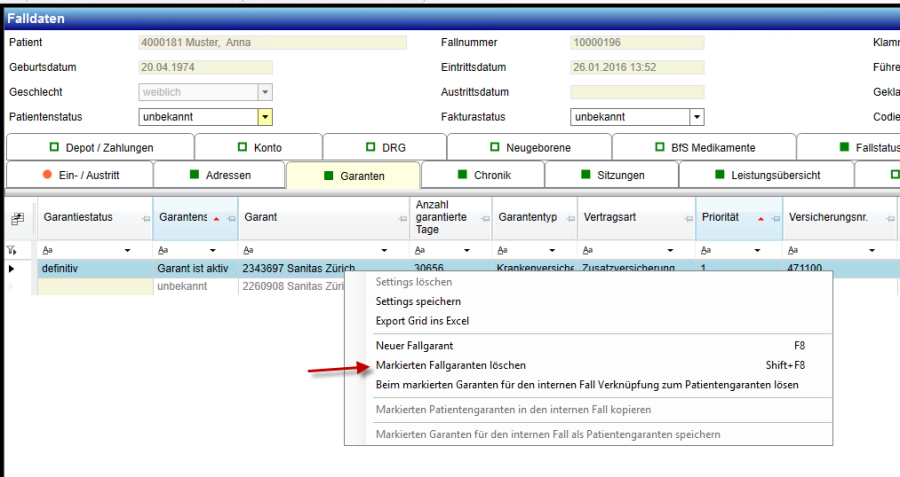Select cell '2343697 Sanitas Zürich'
Image resolution: width=900 pixels, height=477 pixels.
(x=324, y=269)
